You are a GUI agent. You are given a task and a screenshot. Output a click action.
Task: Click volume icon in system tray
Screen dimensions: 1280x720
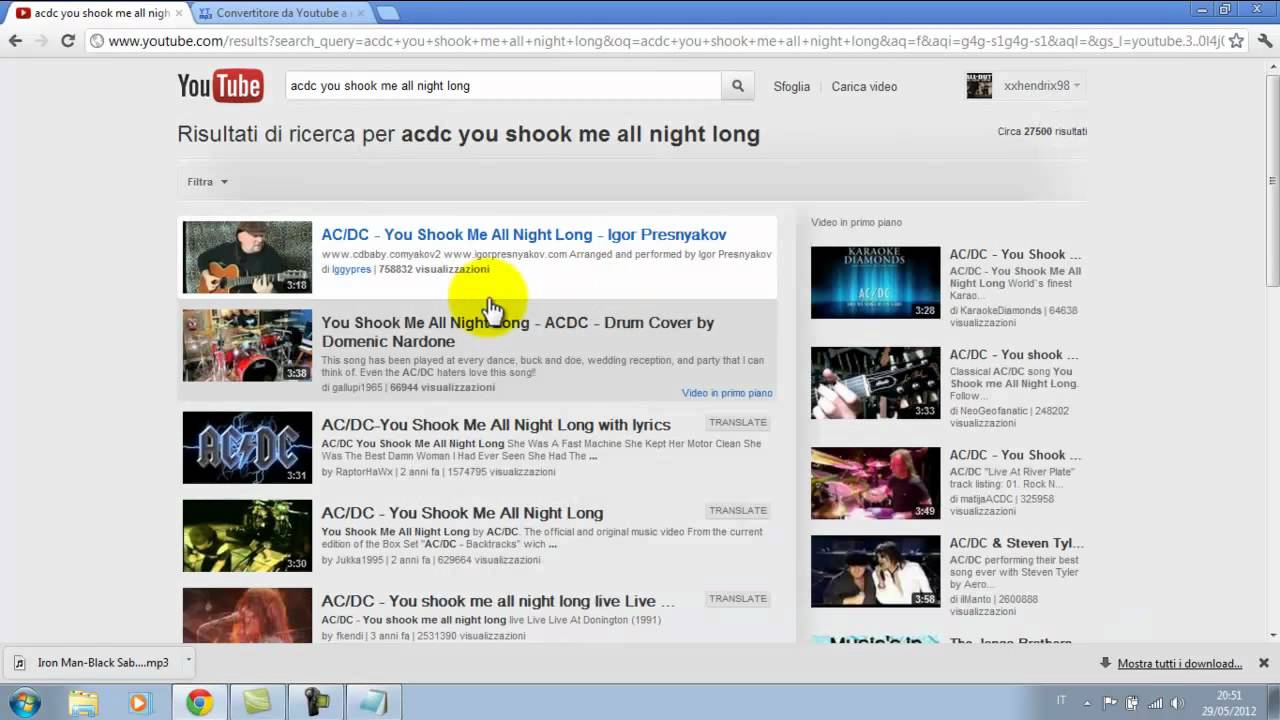1179,702
